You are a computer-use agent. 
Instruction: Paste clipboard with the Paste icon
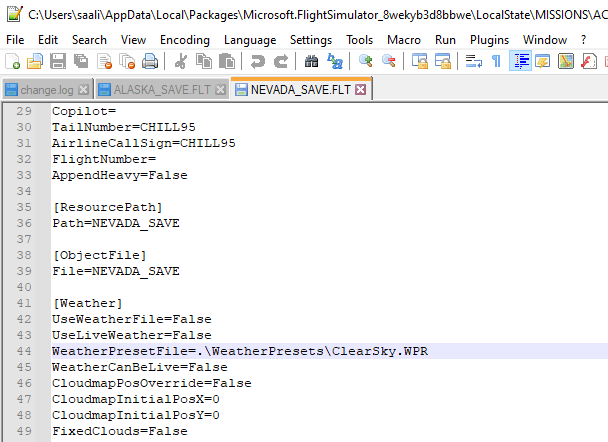pyautogui.click(x=227, y=61)
